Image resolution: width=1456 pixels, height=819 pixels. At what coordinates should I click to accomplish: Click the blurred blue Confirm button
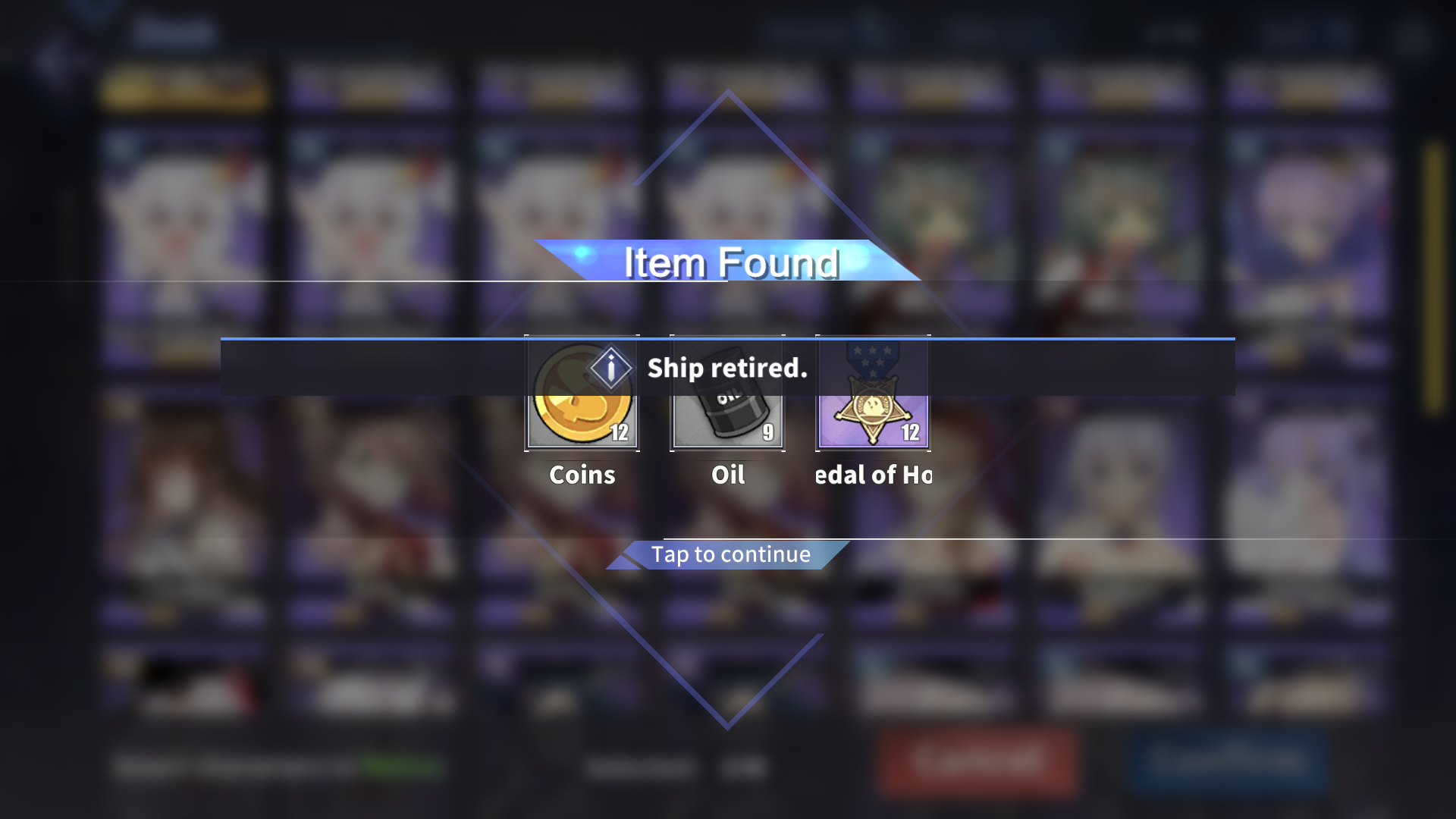click(1228, 761)
